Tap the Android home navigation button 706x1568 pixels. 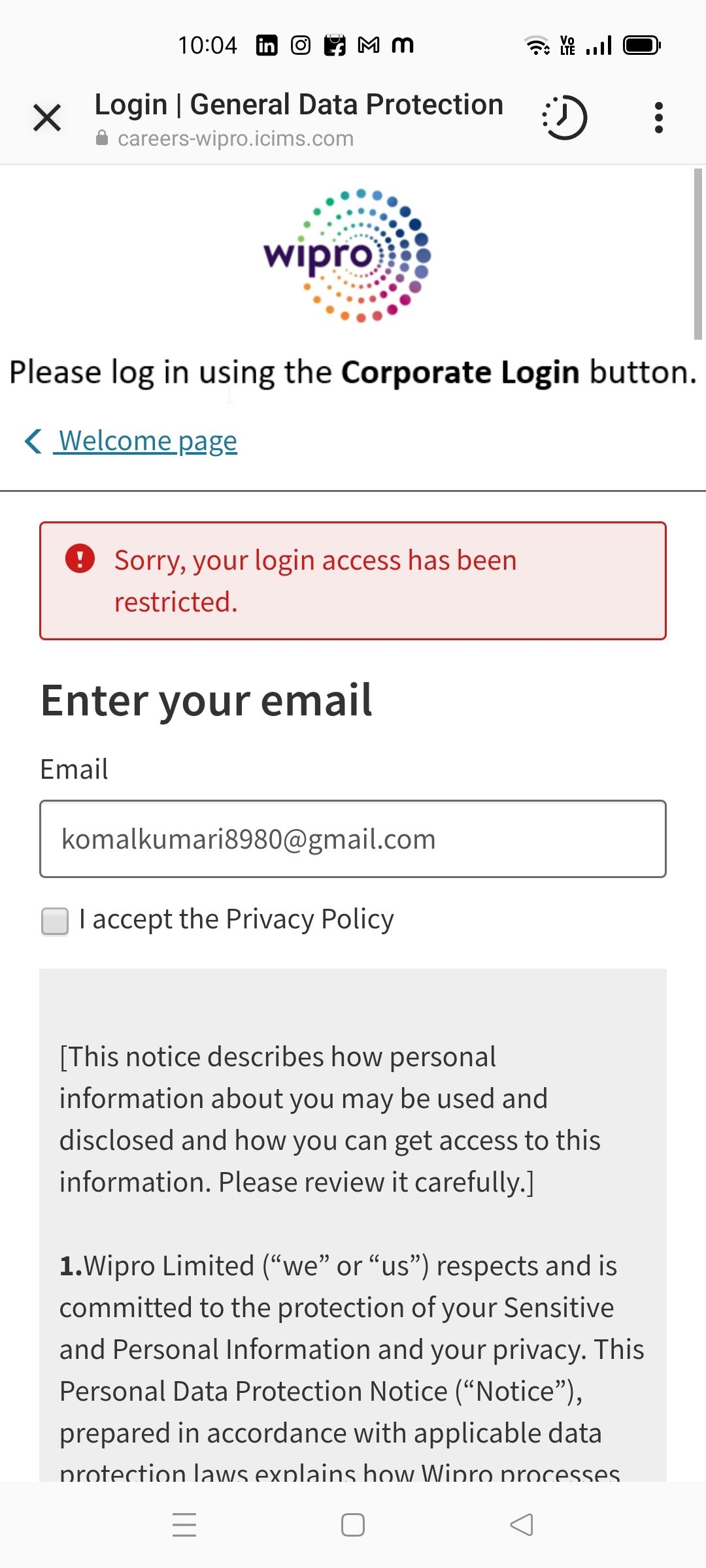click(353, 1525)
